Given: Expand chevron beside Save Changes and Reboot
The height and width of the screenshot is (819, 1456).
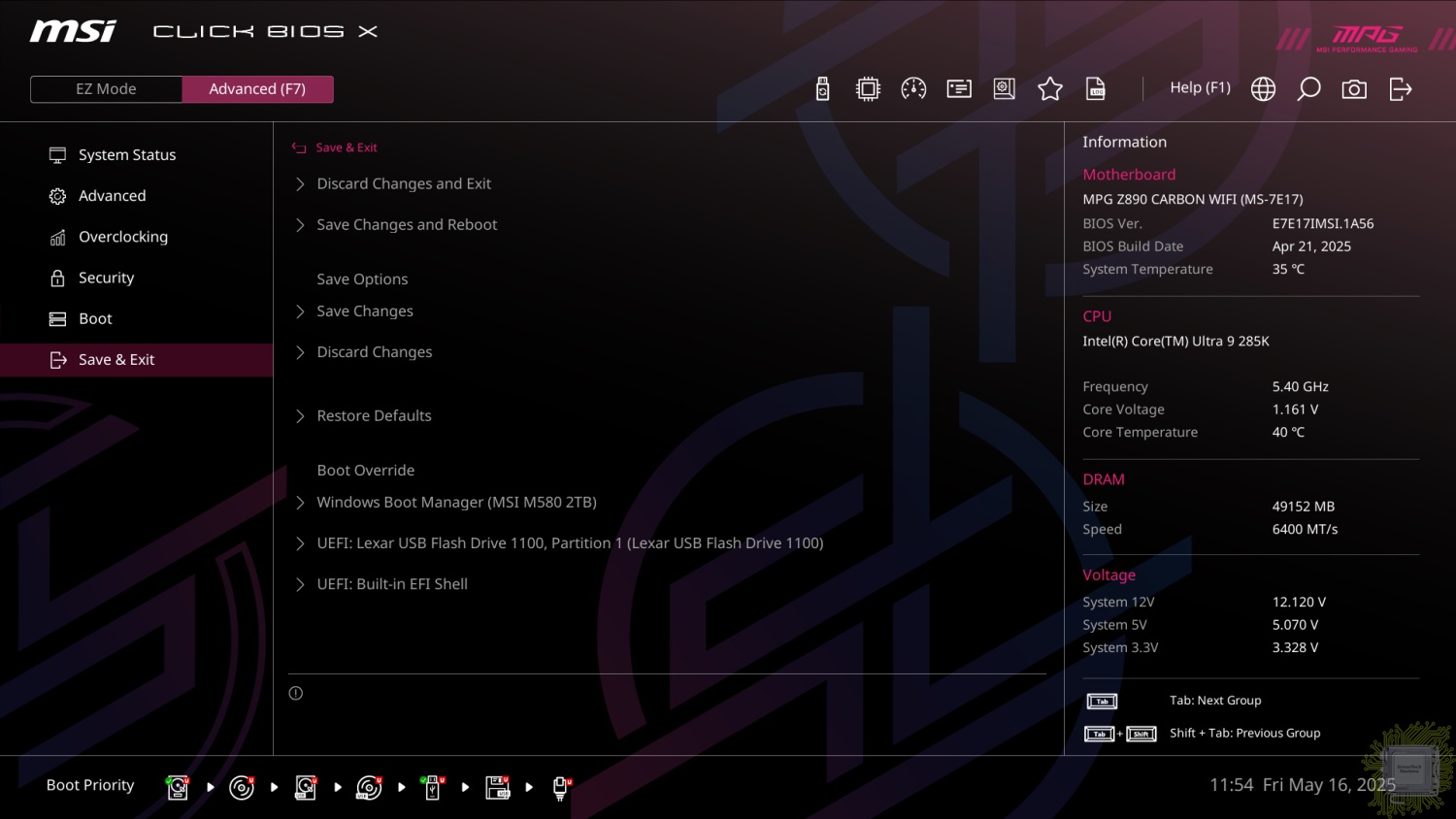Looking at the screenshot, I should 300,225.
